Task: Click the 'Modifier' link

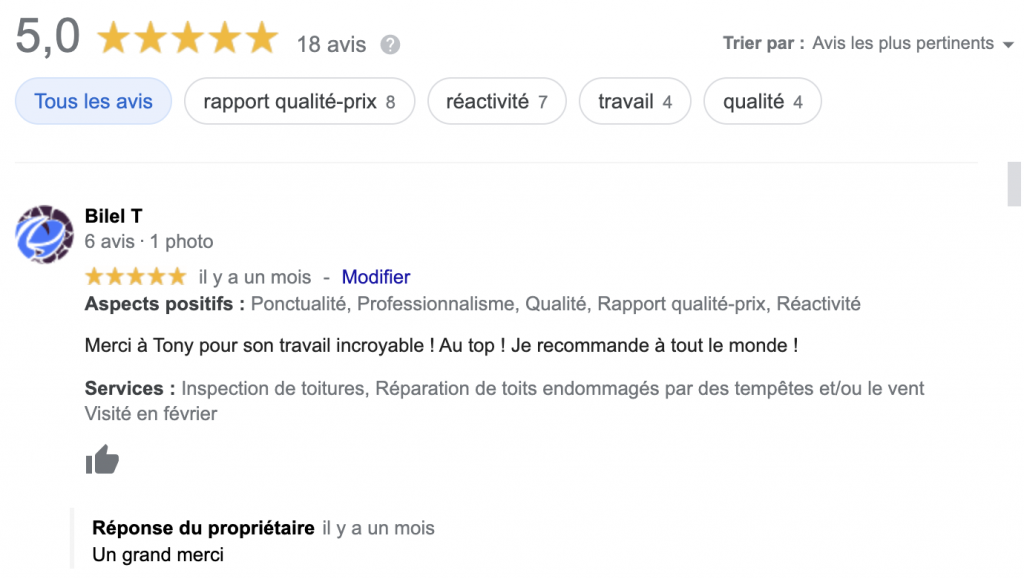Action: click(376, 277)
